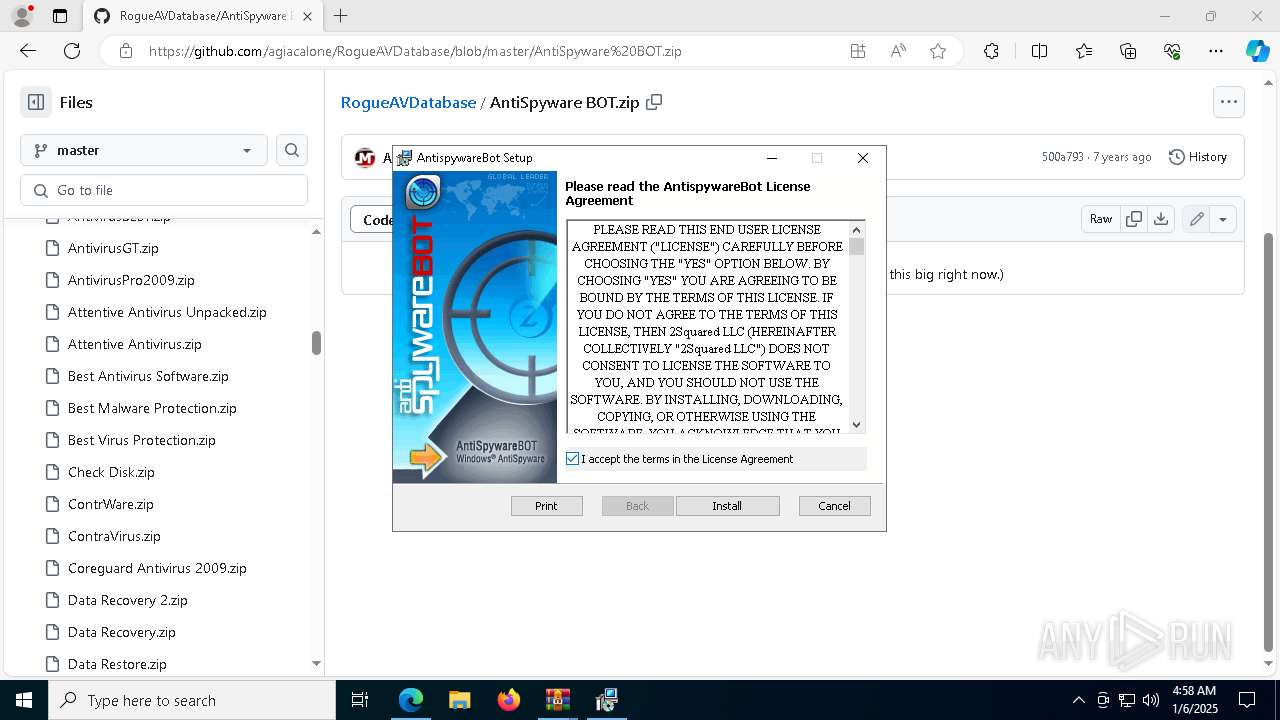The width and height of the screenshot is (1280, 720).
Task: Click Install in AntispywareBot Setup
Action: pyautogui.click(x=727, y=506)
